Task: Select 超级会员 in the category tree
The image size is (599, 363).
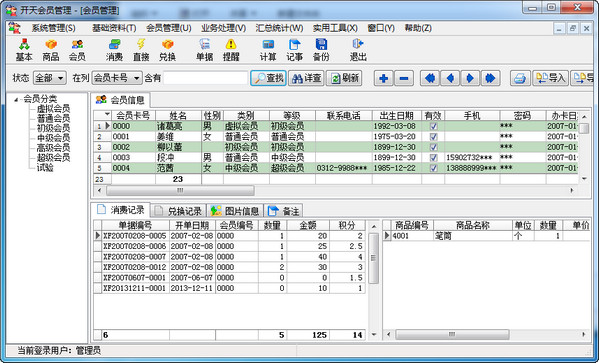Action: pyautogui.click(x=53, y=157)
